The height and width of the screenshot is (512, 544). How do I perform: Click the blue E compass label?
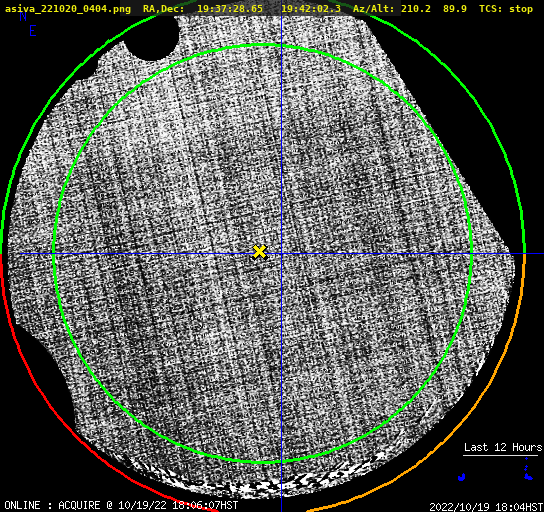(x=33, y=31)
